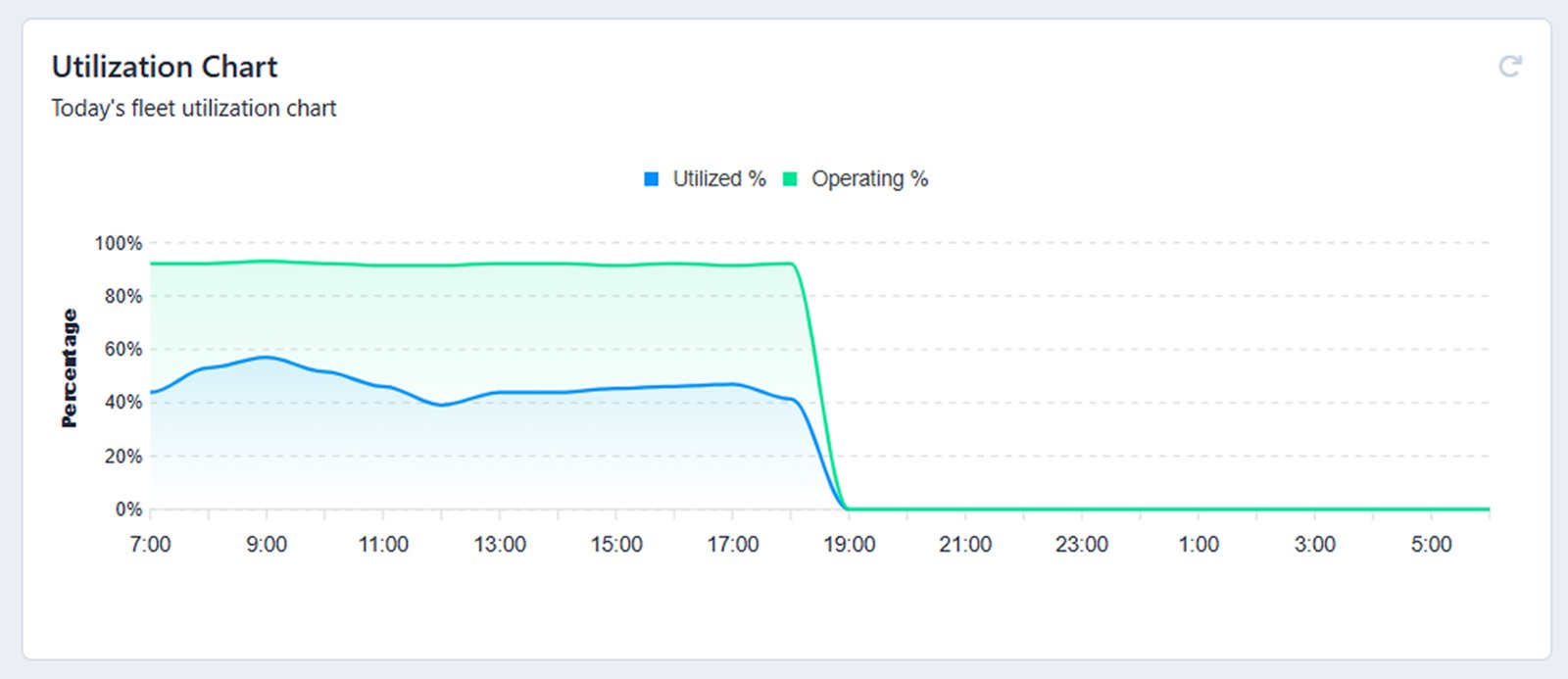
Task: Click the Utilization Chart title
Action: [165, 67]
